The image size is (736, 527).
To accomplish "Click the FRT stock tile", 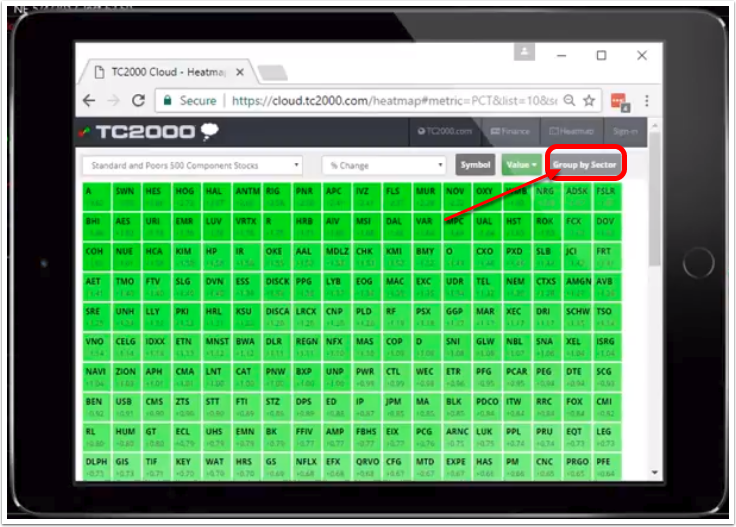I will click(x=607, y=257).
